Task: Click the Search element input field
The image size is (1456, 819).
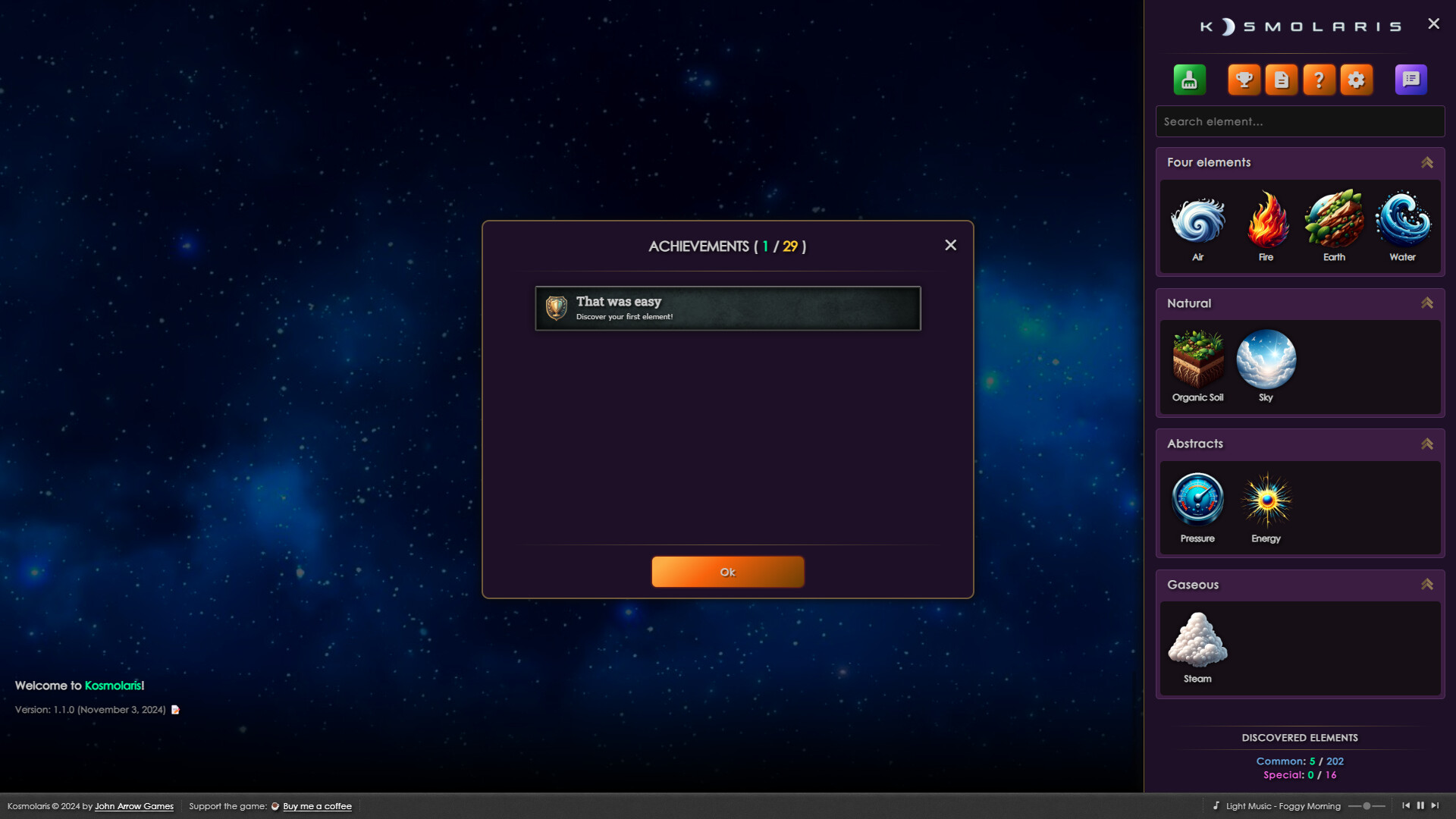Action: (x=1300, y=121)
